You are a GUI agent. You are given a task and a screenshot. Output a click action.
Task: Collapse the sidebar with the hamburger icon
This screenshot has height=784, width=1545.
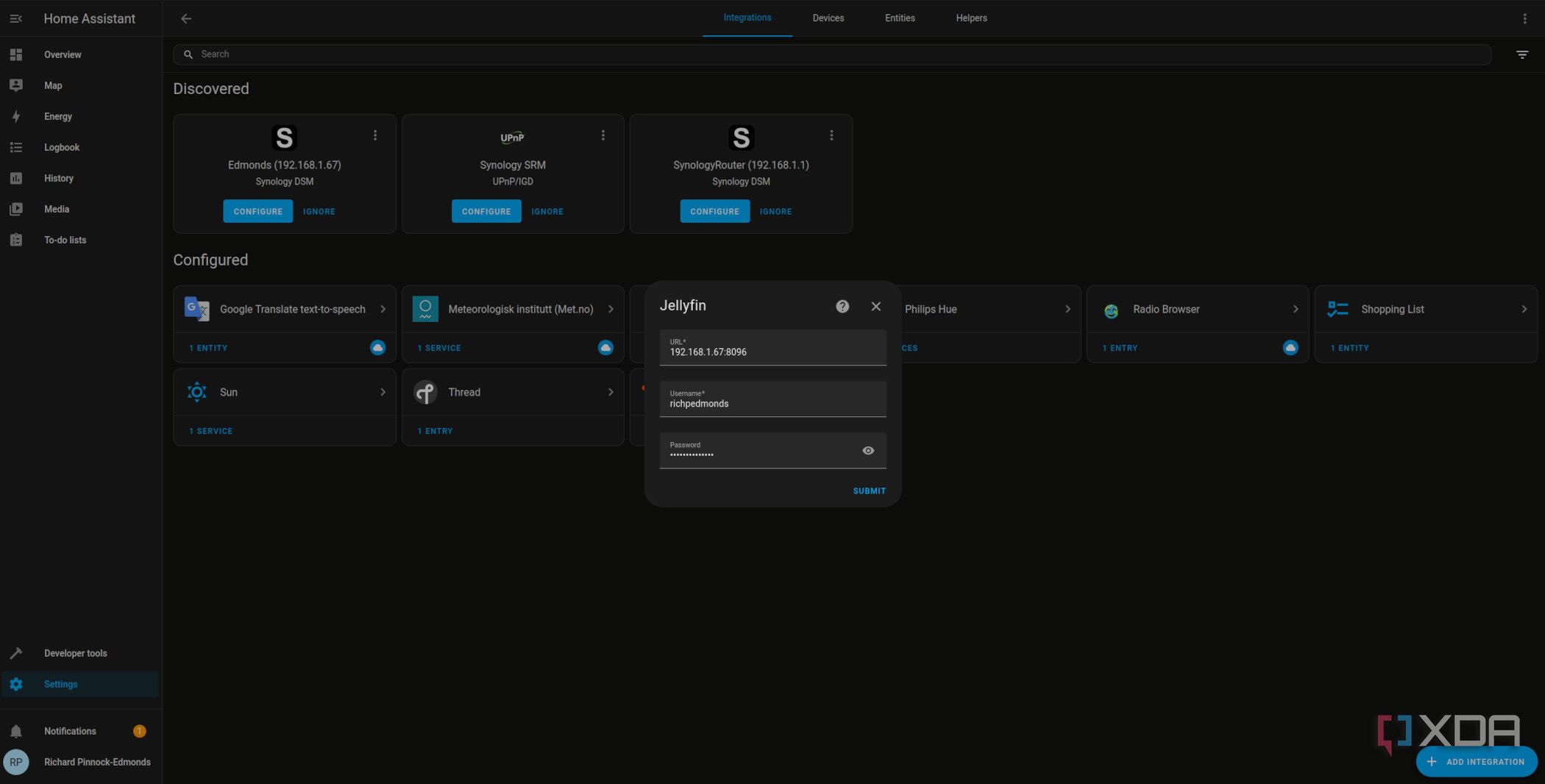pyautogui.click(x=15, y=18)
